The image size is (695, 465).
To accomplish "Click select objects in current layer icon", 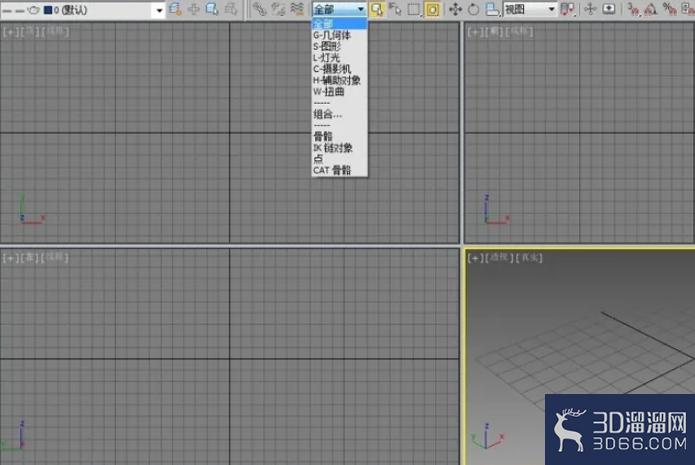I will point(212,9).
